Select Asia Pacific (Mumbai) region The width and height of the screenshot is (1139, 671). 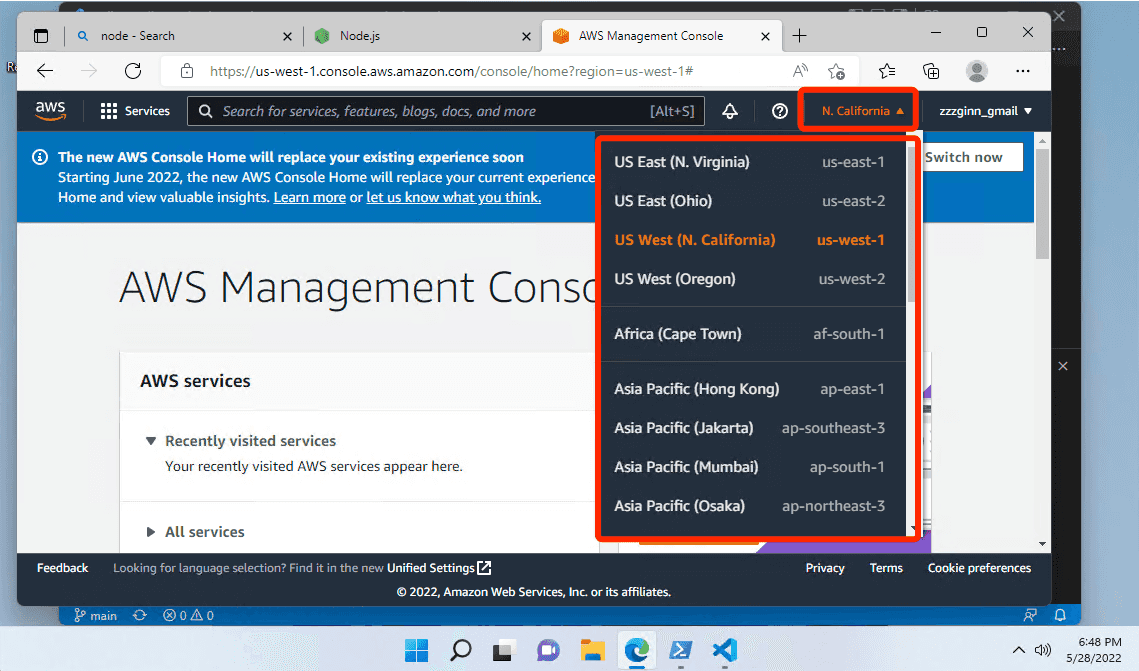tap(750, 467)
